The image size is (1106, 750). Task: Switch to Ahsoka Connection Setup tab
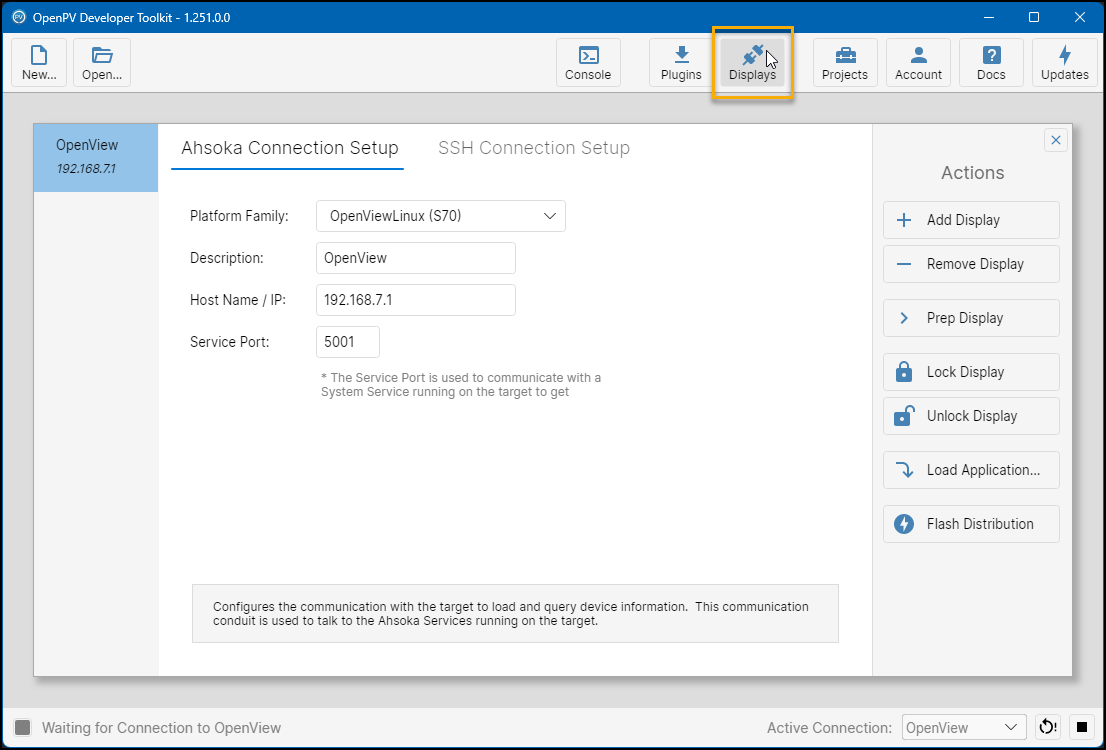289,148
